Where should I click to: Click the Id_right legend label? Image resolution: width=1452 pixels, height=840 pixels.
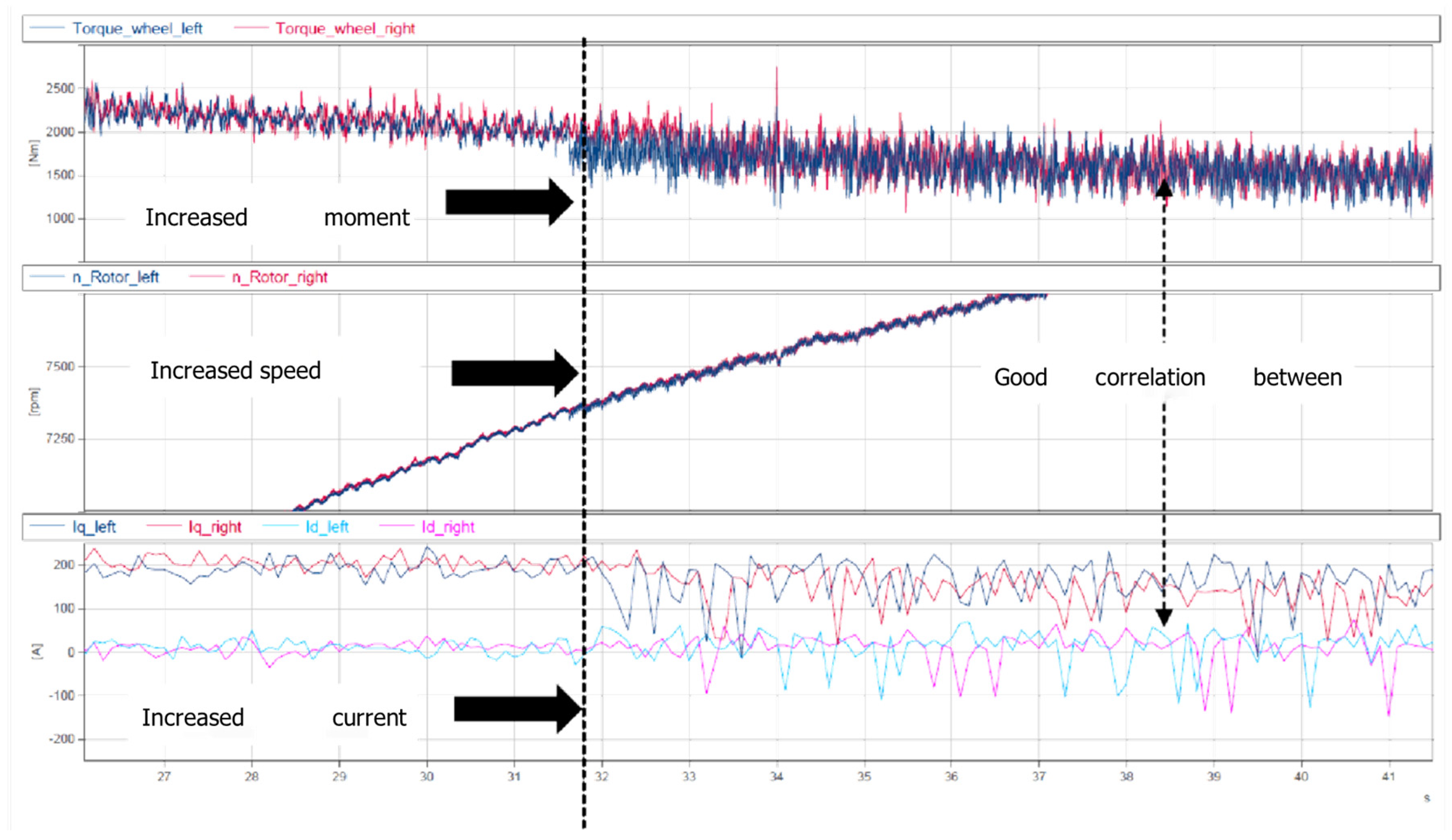448,527
